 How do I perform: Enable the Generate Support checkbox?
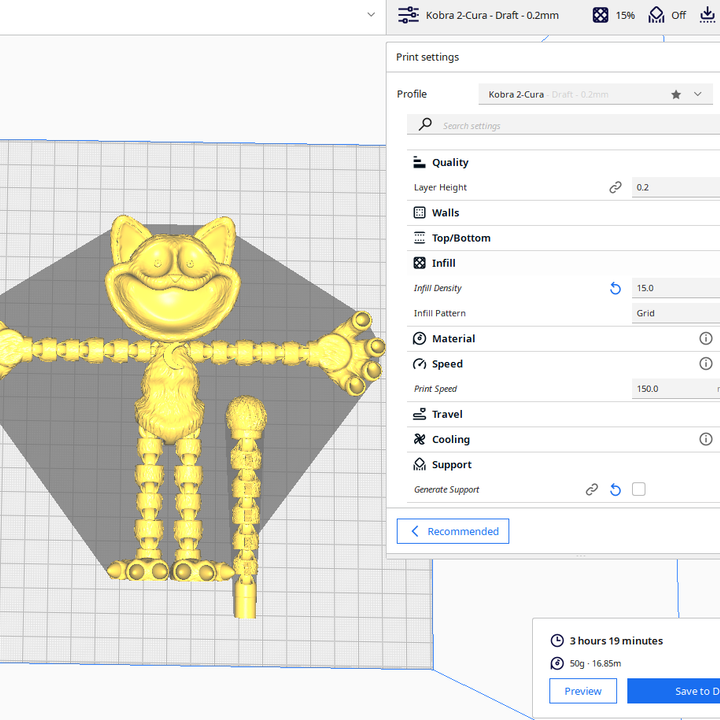coord(639,489)
